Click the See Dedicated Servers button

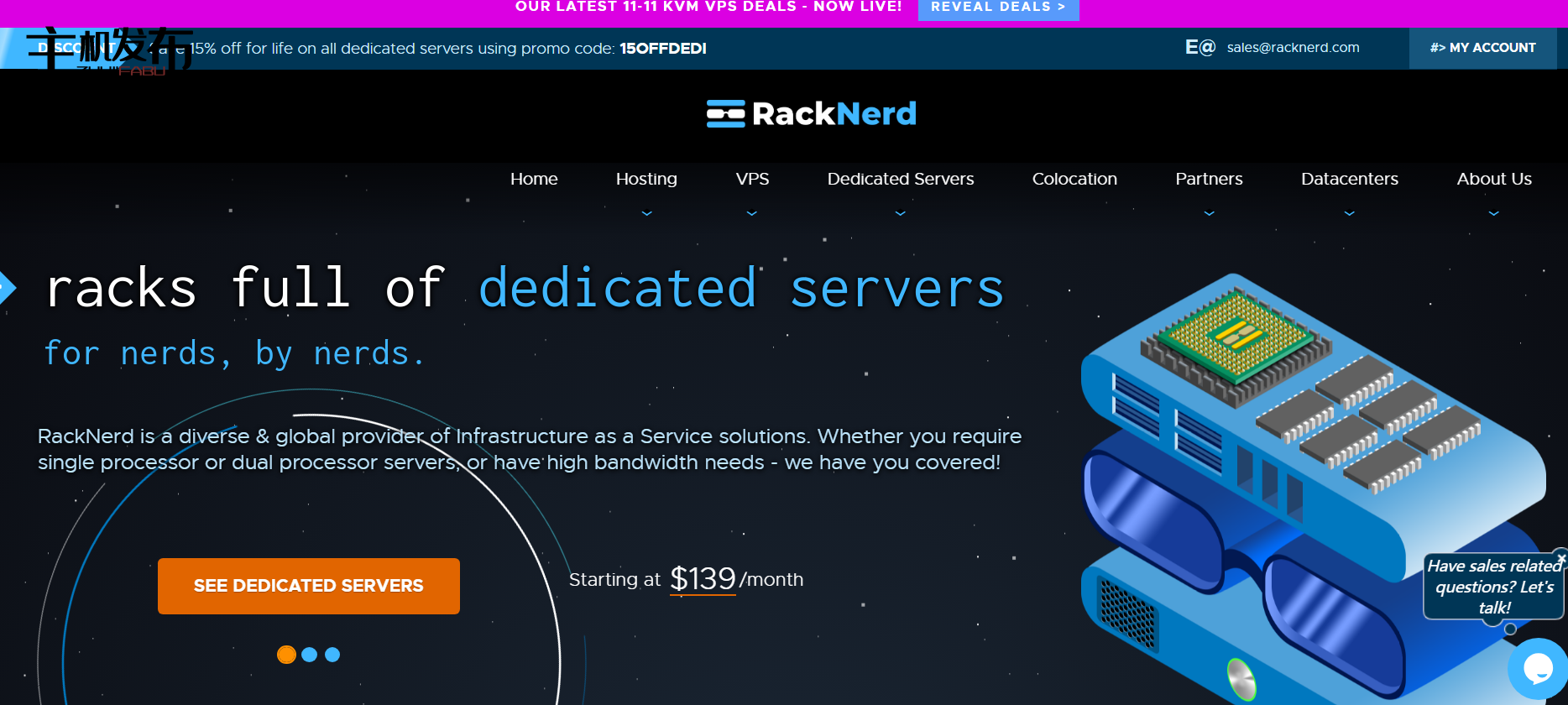[x=309, y=586]
